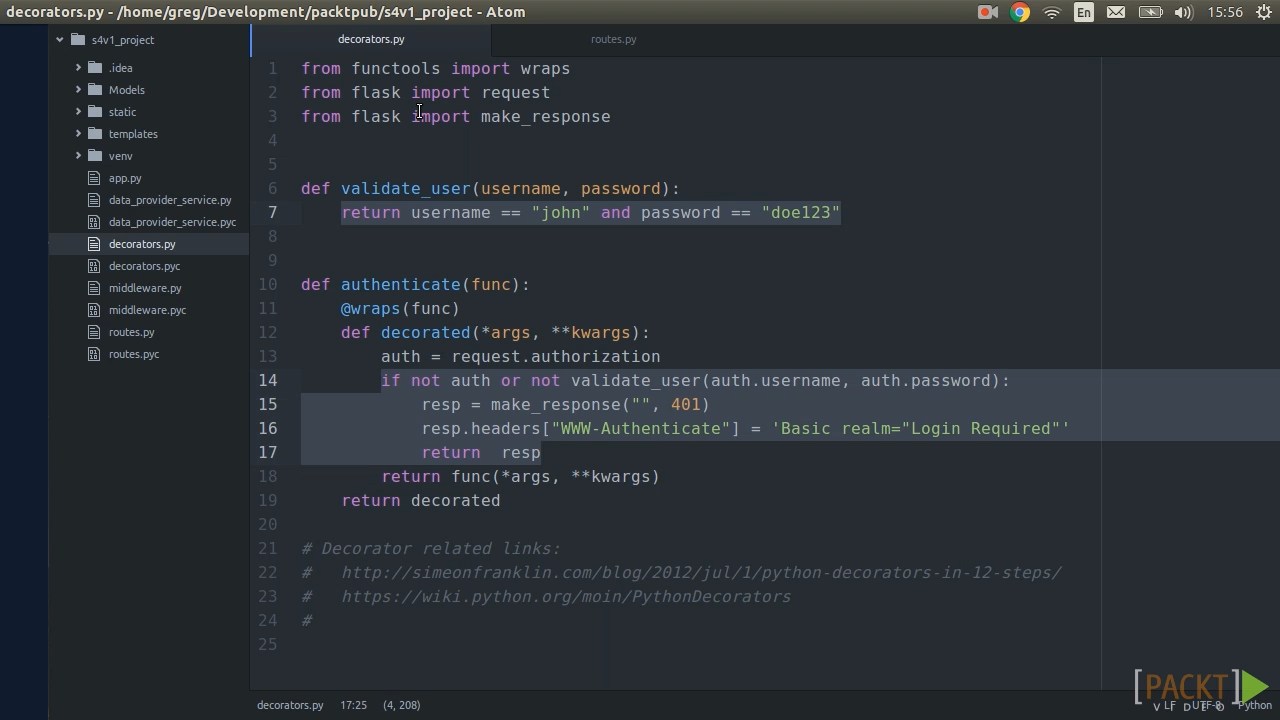1280x720 pixels.
Task: Expand the .idea folder
Action: click(79, 68)
